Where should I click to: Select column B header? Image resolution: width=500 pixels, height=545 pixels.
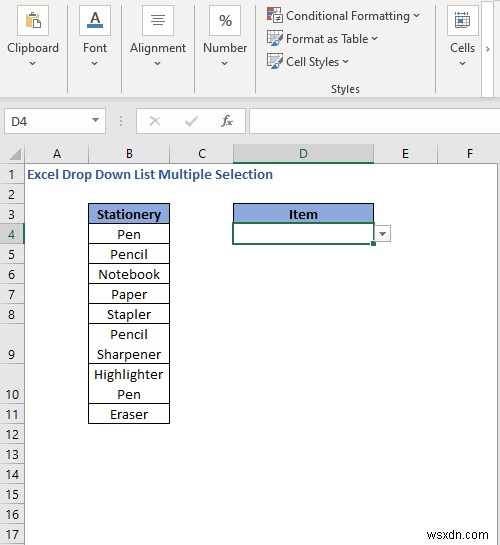129,154
